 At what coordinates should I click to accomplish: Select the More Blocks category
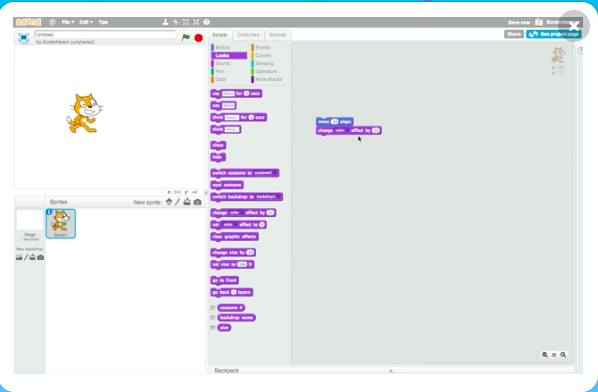[x=268, y=79]
